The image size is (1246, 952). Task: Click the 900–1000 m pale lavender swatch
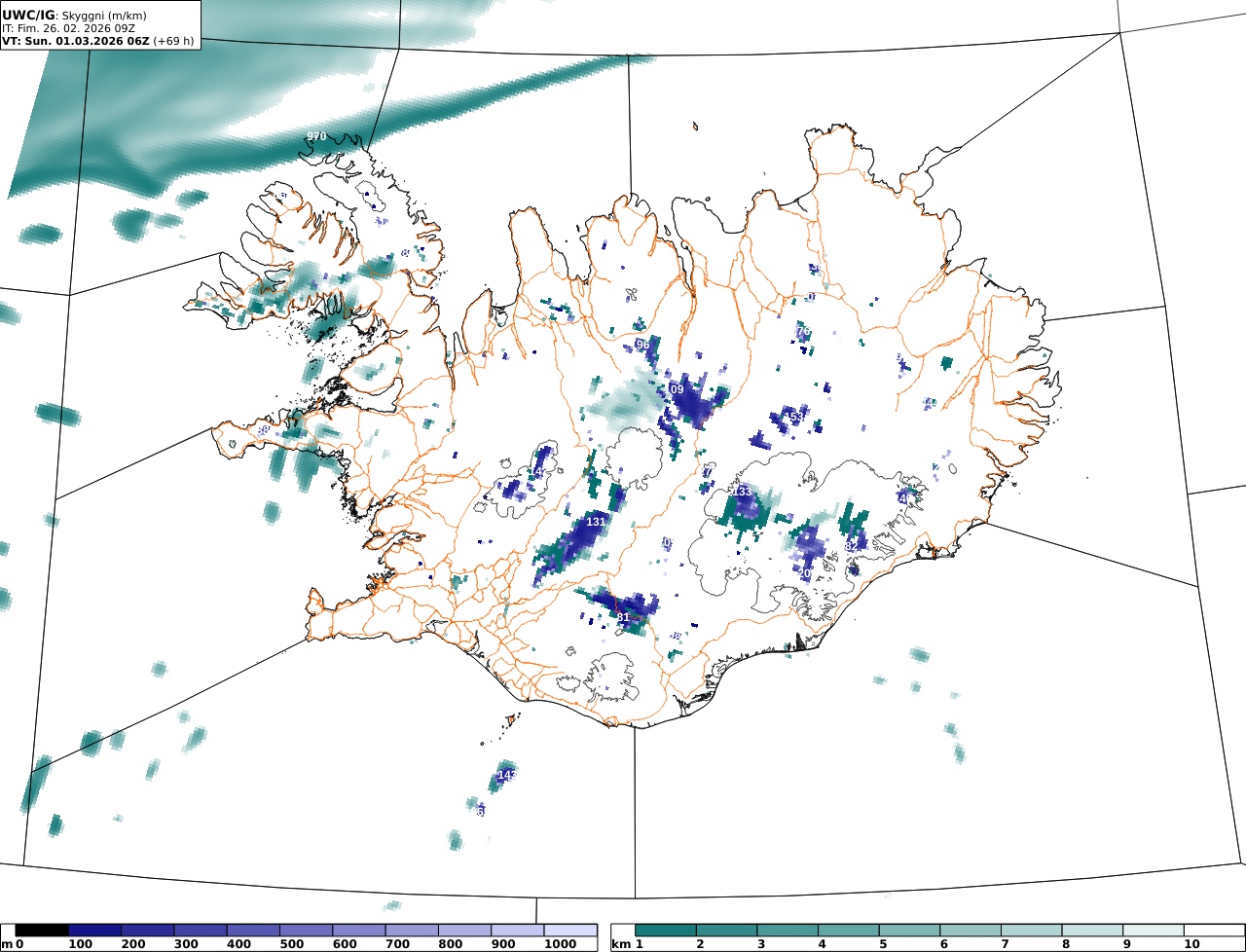click(518, 931)
